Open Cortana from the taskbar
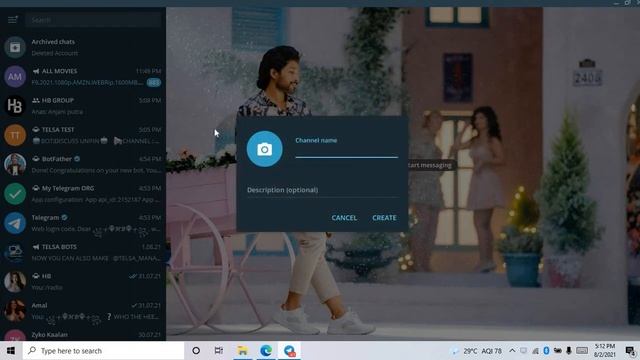640x360 pixels. tap(196, 351)
